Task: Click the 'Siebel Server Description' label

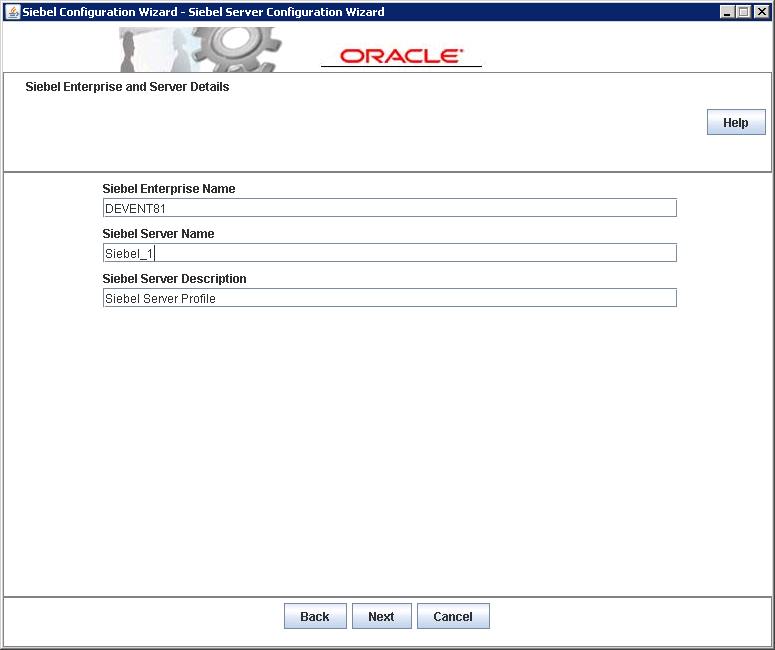Action: pos(174,278)
